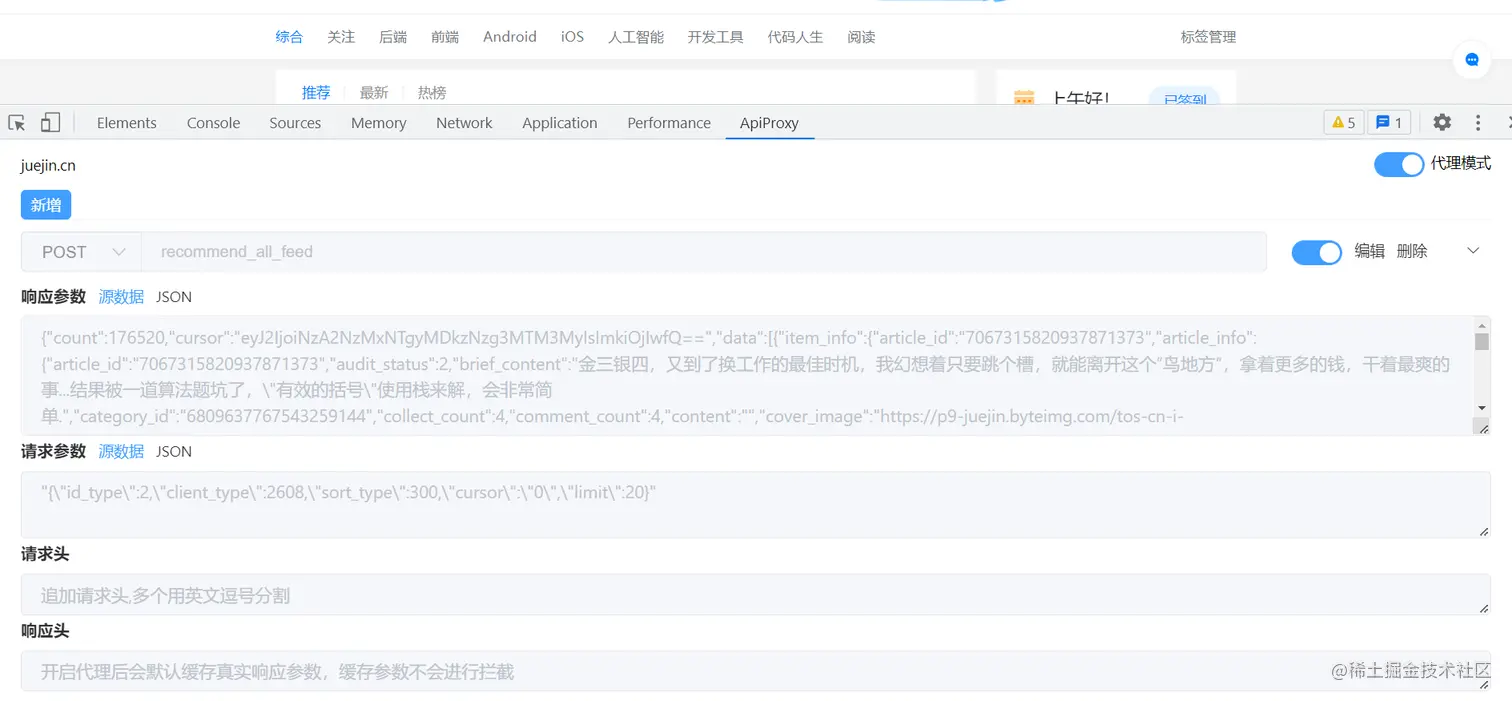Open the 后端 category
The height and width of the screenshot is (701, 1512).
393,37
